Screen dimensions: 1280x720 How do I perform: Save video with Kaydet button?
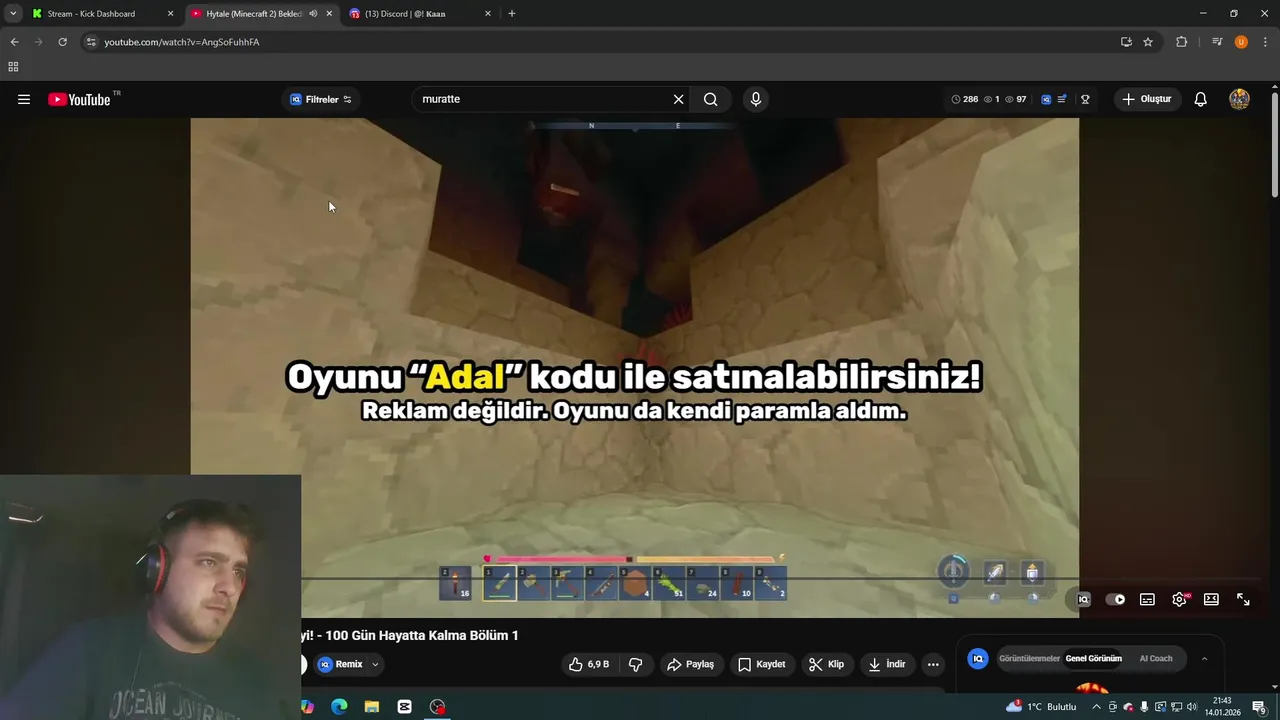click(761, 664)
